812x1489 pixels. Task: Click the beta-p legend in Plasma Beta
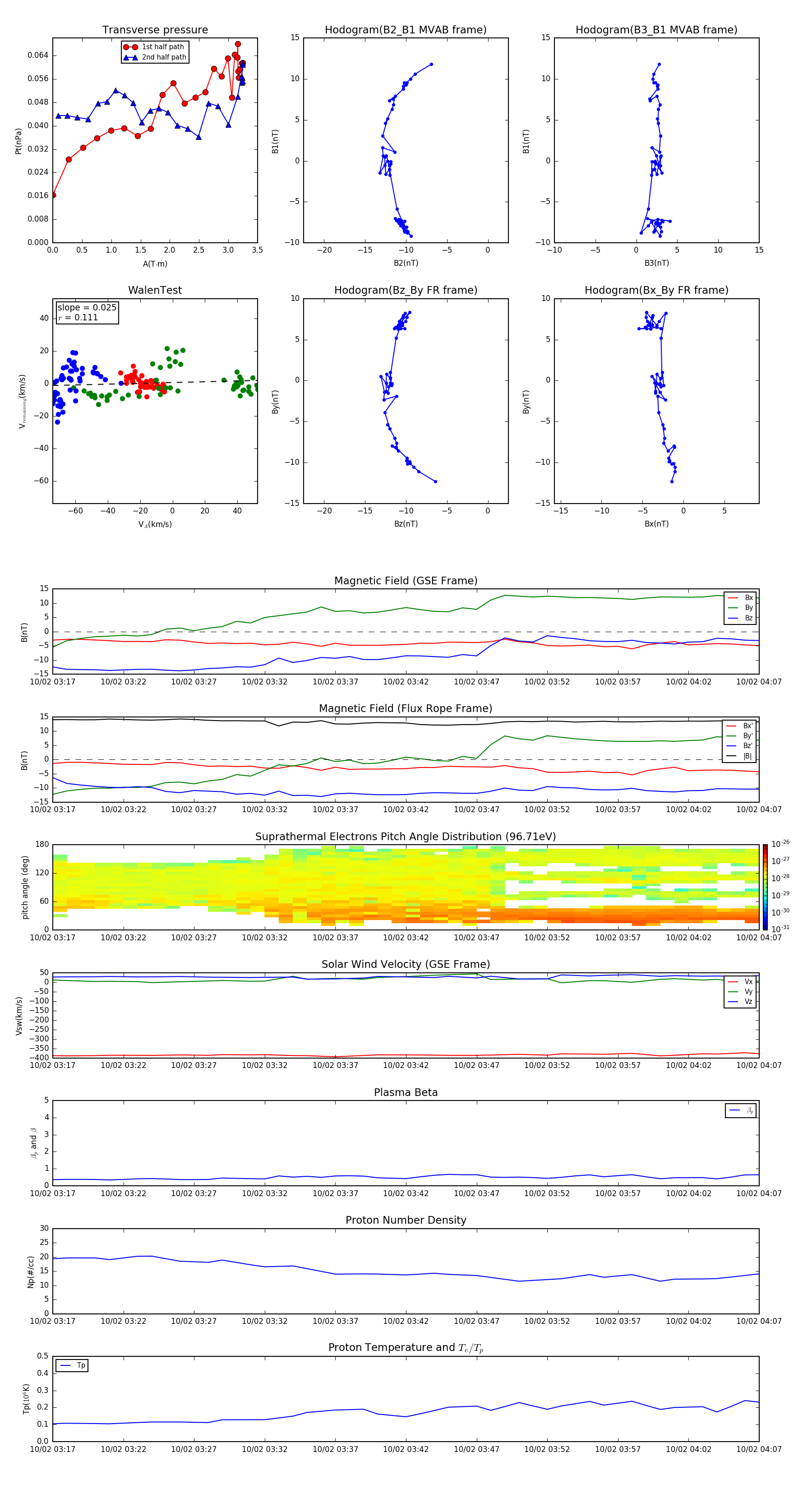741,1111
